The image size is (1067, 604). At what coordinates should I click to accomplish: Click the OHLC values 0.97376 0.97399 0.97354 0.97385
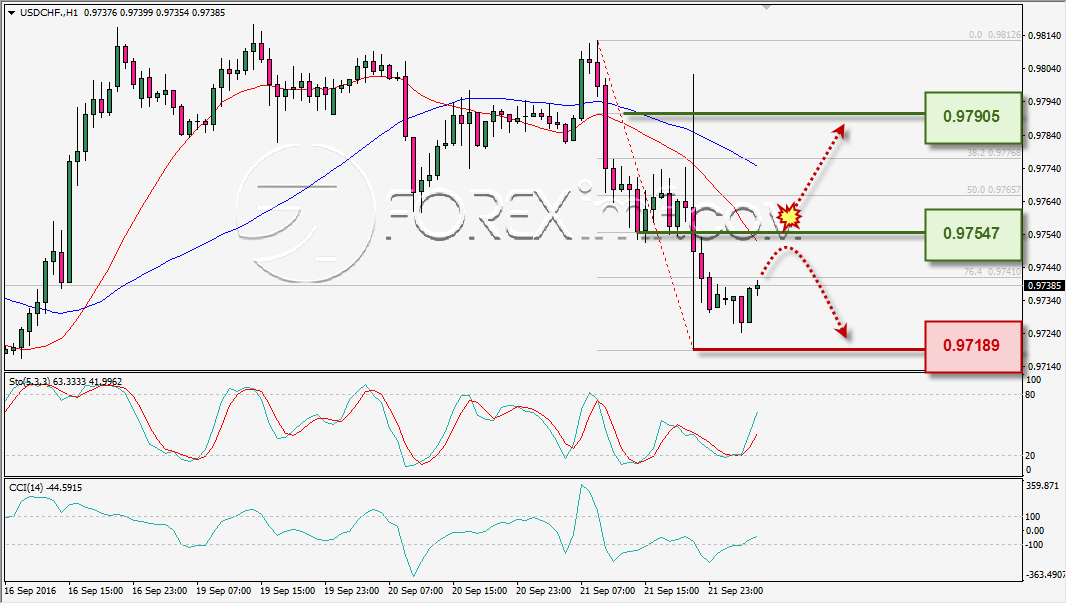click(x=154, y=13)
